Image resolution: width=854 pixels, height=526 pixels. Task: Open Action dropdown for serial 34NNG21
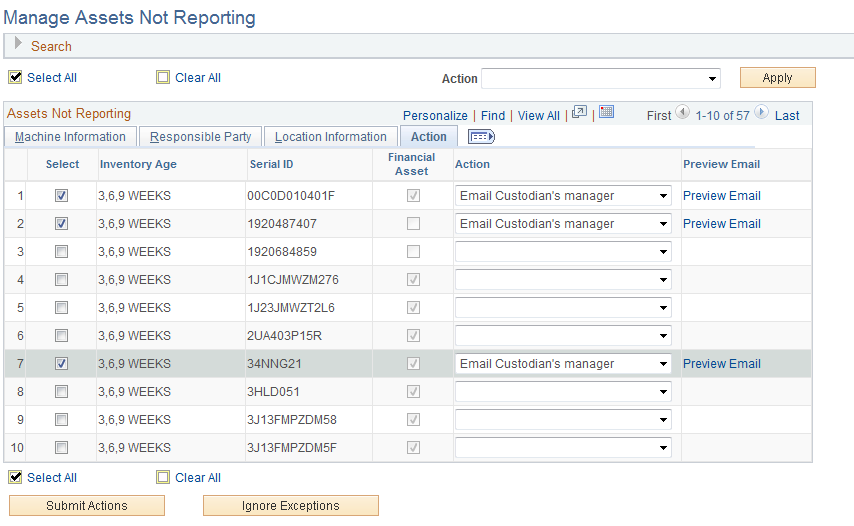(563, 364)
